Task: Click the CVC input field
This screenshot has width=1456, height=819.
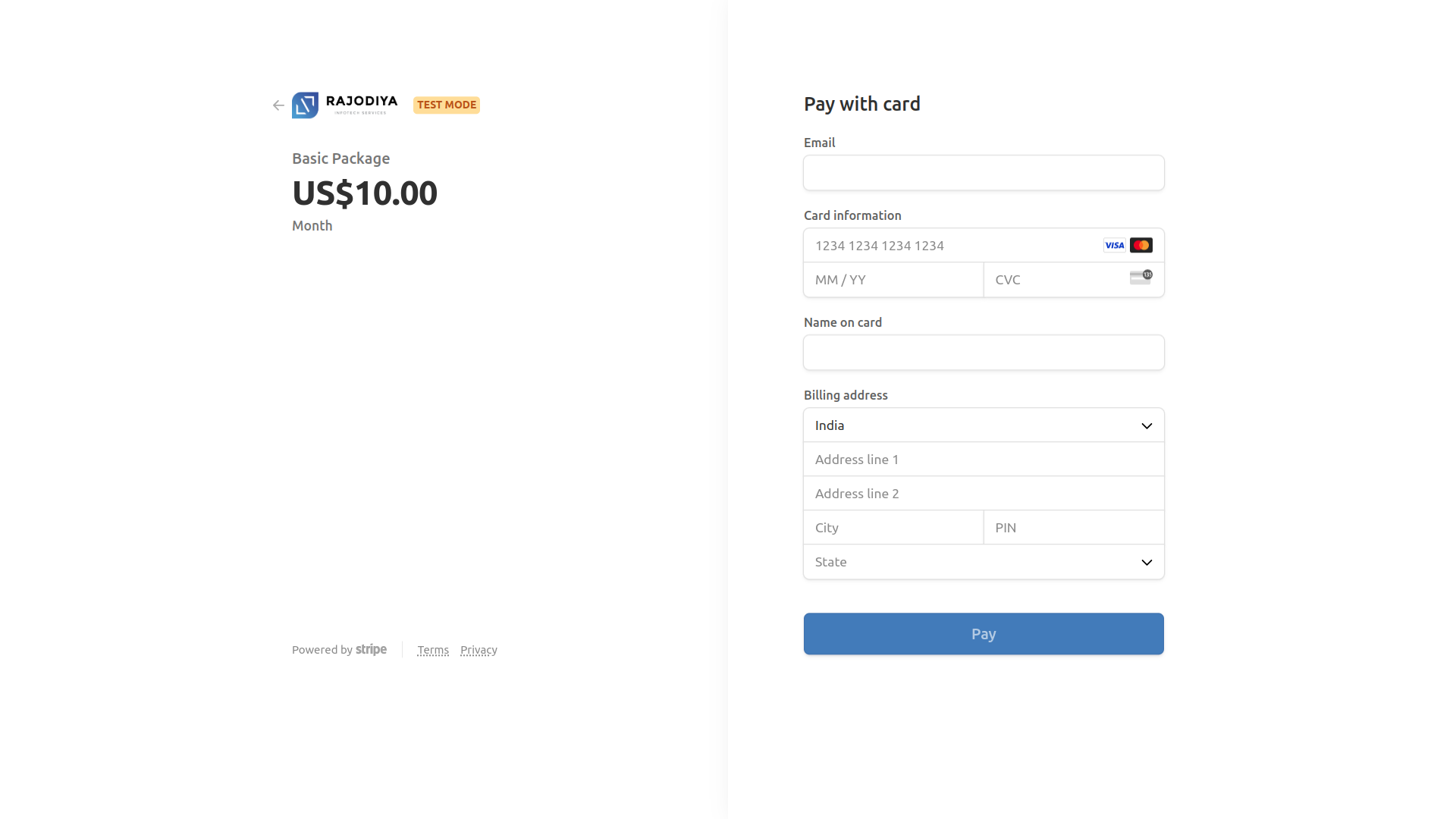Action: (x=1054, y=279)
